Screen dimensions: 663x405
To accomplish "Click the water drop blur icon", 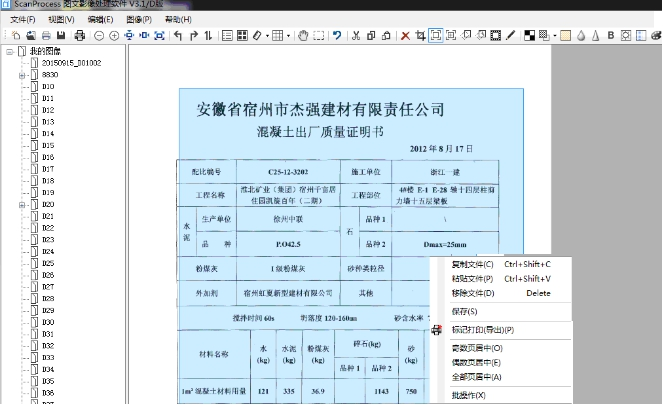I will pos(581,36).
